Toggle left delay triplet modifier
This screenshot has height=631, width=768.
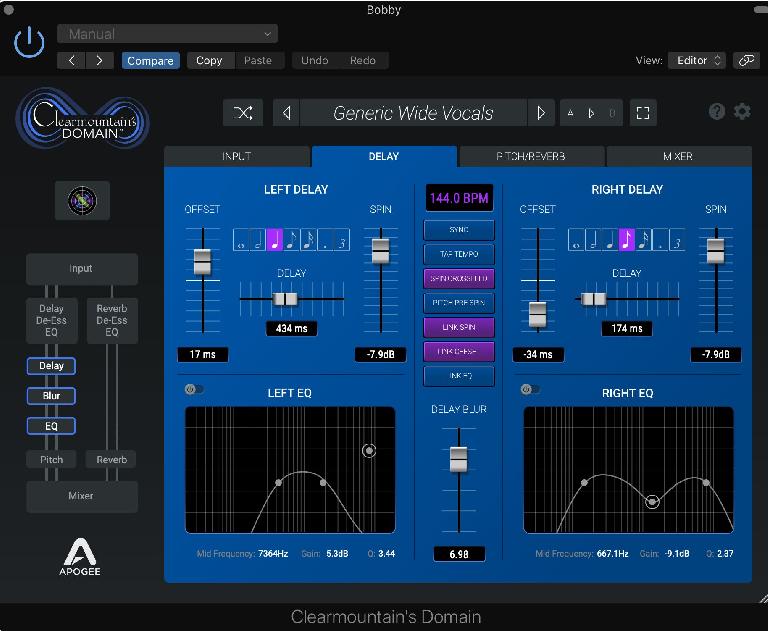[341, 240]
